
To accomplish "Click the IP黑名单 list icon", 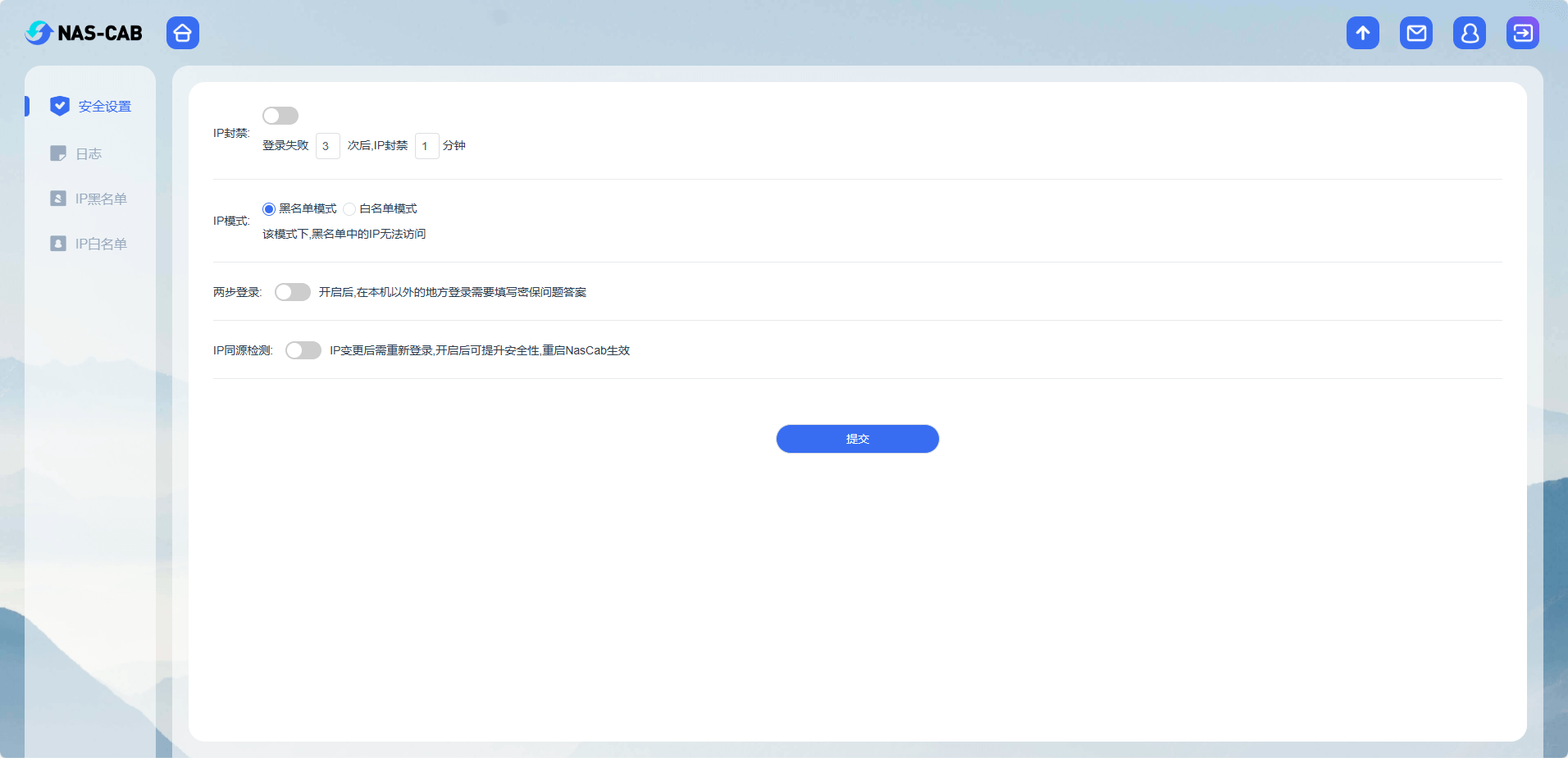I will 57,199.
